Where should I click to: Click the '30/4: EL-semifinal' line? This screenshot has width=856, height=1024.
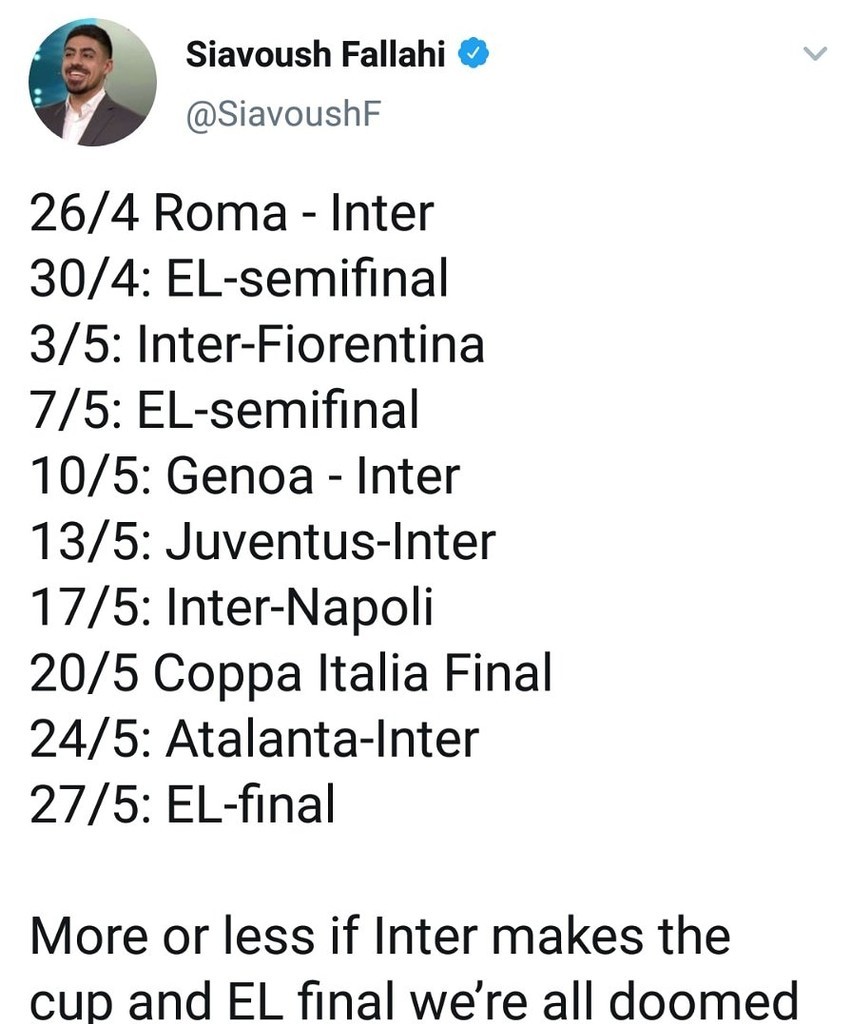[239, 279]
